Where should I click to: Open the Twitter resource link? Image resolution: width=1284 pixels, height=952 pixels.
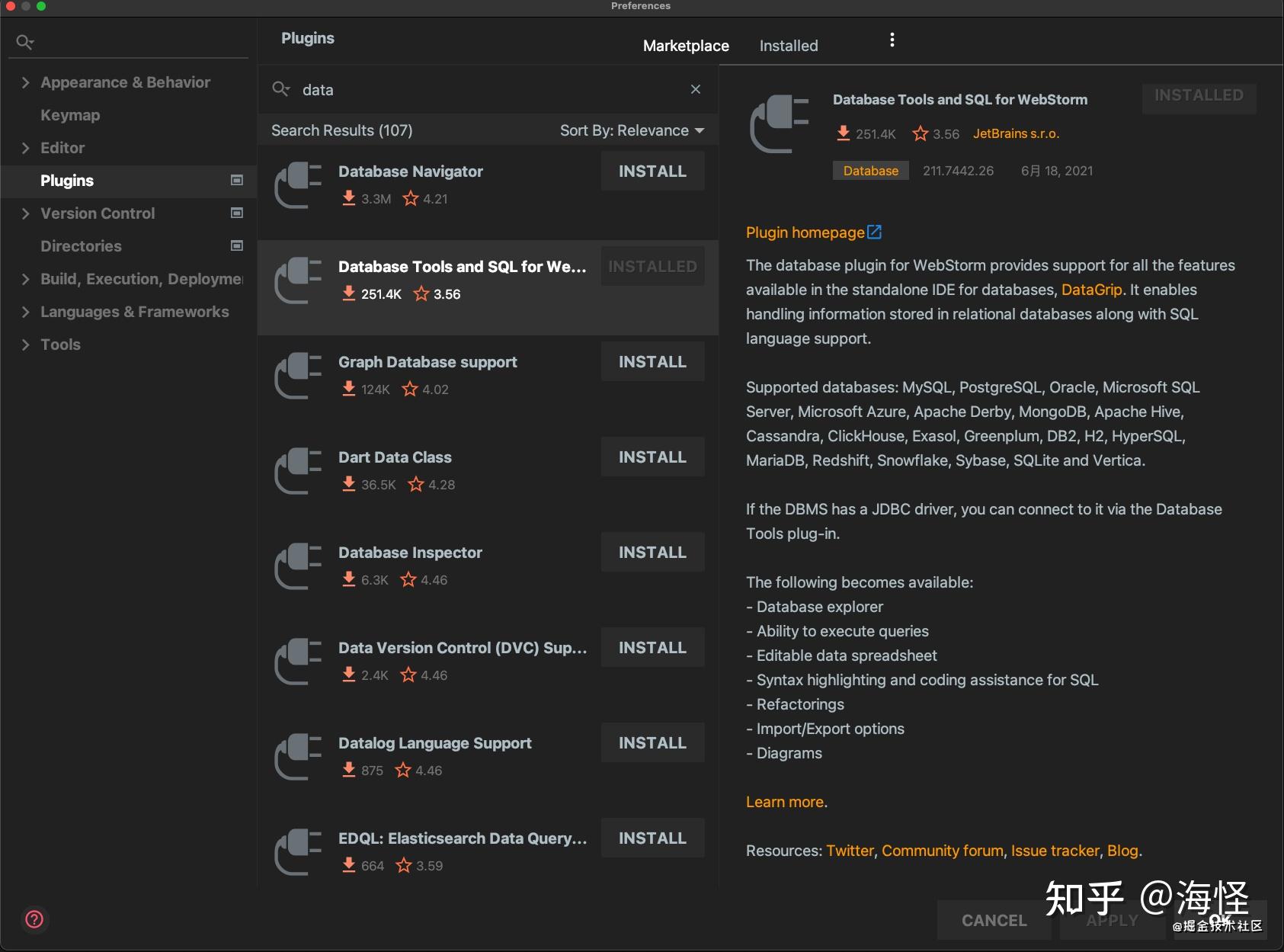(x=850, y=851)
